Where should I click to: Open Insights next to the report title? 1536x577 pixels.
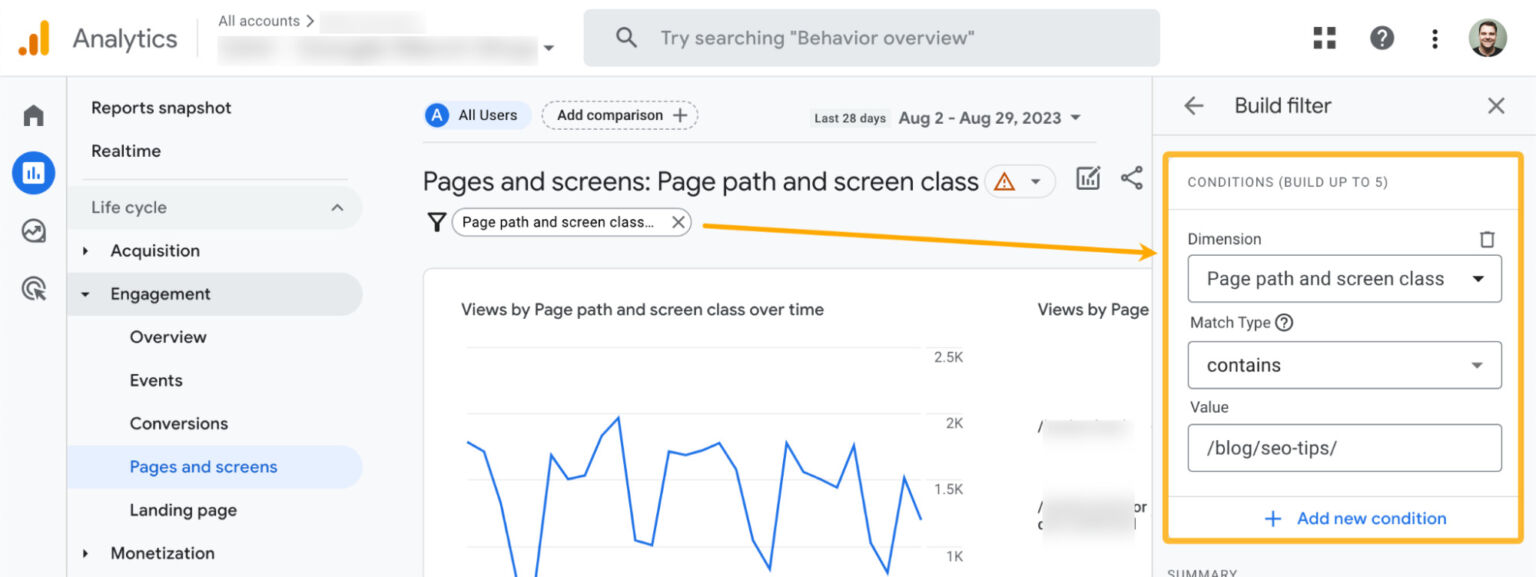click(x=1088, y=177)
